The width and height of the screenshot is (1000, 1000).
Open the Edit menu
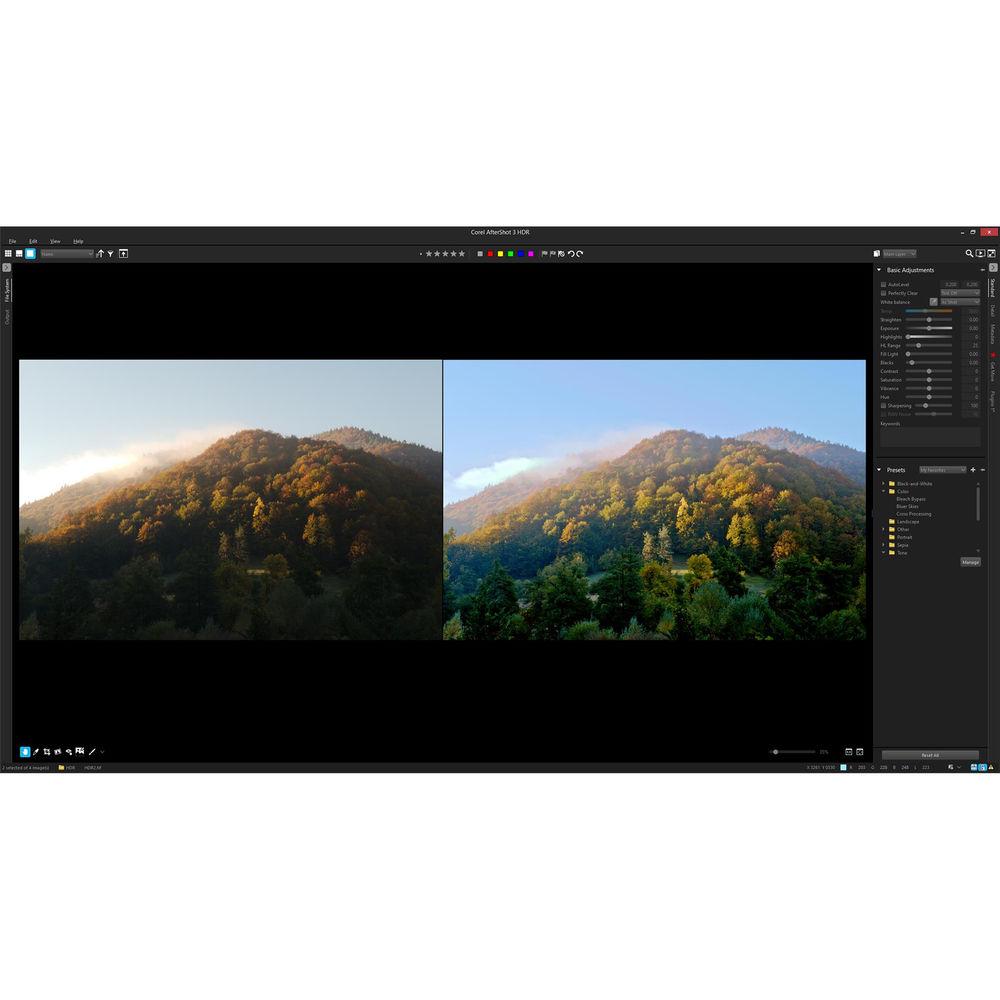(33, 241)
